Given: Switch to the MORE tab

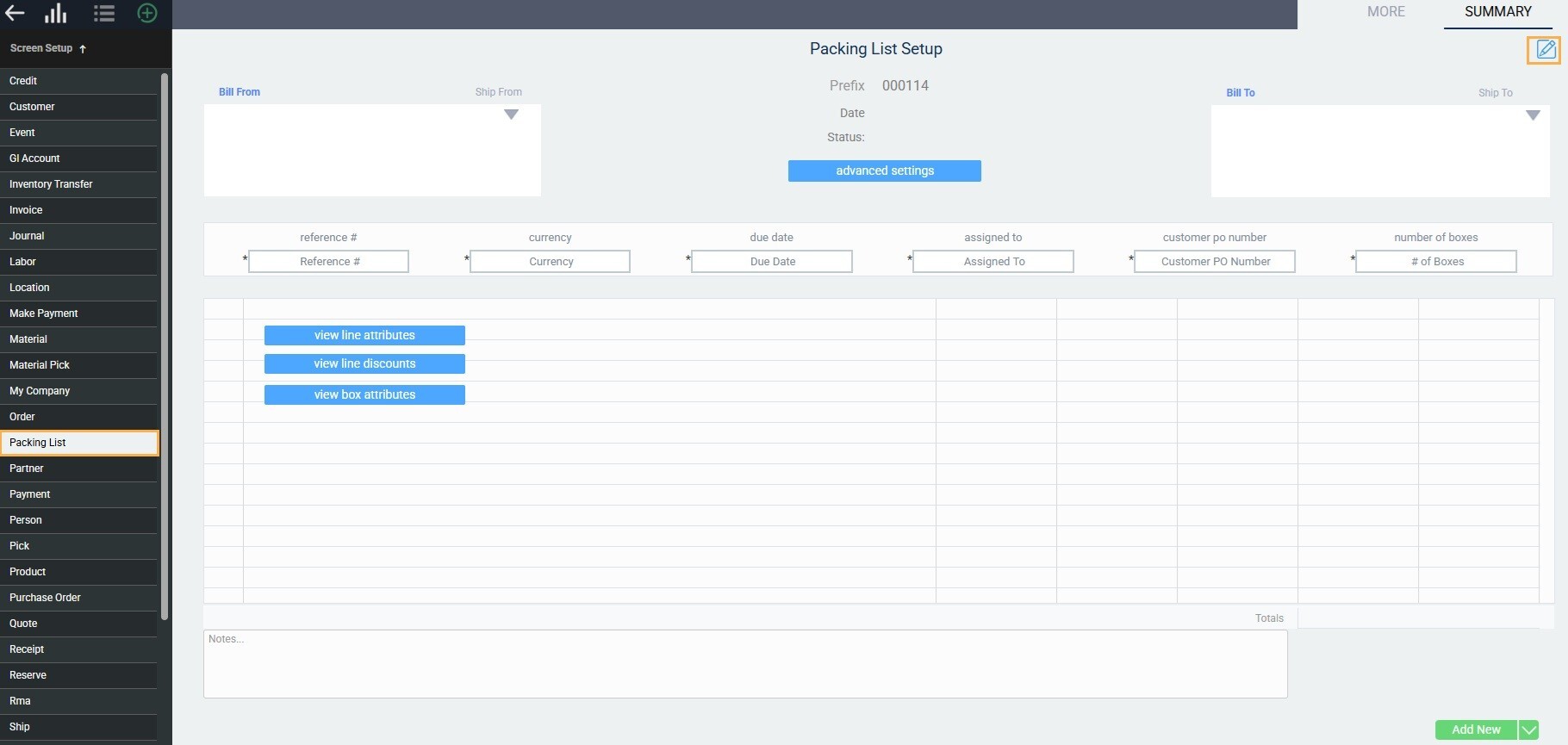Looking at the screenshot, I should (1385, 12).
